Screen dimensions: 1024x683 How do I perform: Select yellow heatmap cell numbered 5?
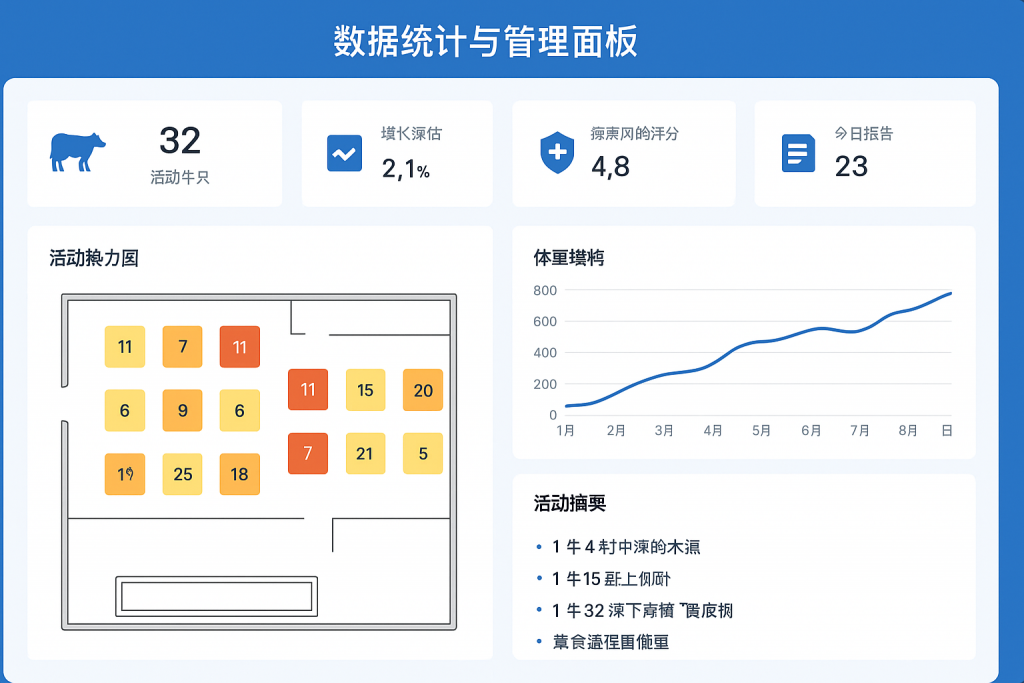pos(422,454)
